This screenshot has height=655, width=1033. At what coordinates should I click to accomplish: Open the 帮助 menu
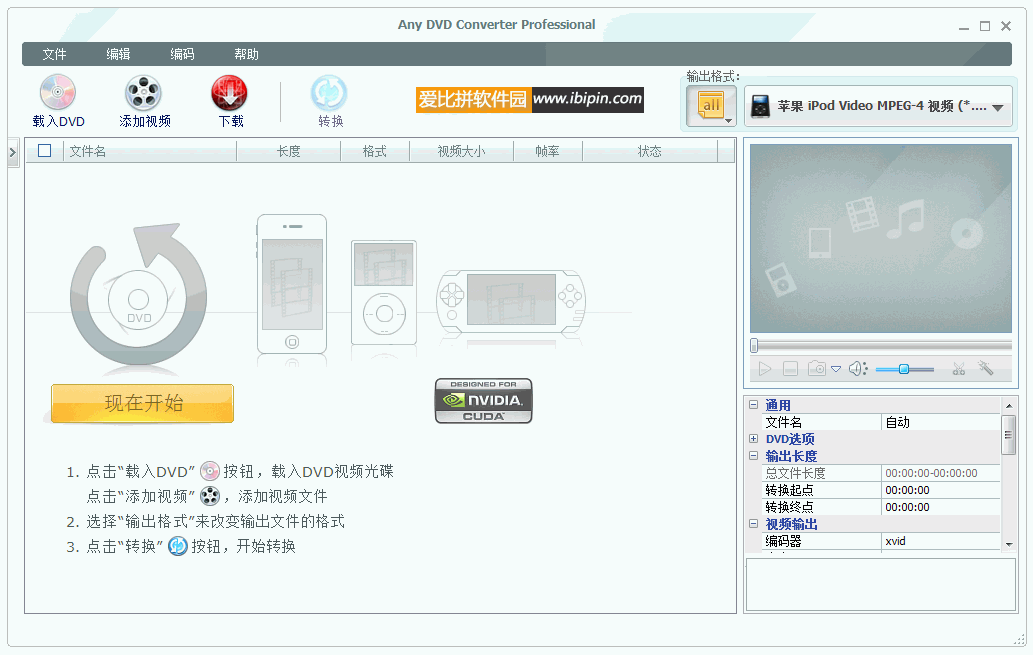[246, 54]
